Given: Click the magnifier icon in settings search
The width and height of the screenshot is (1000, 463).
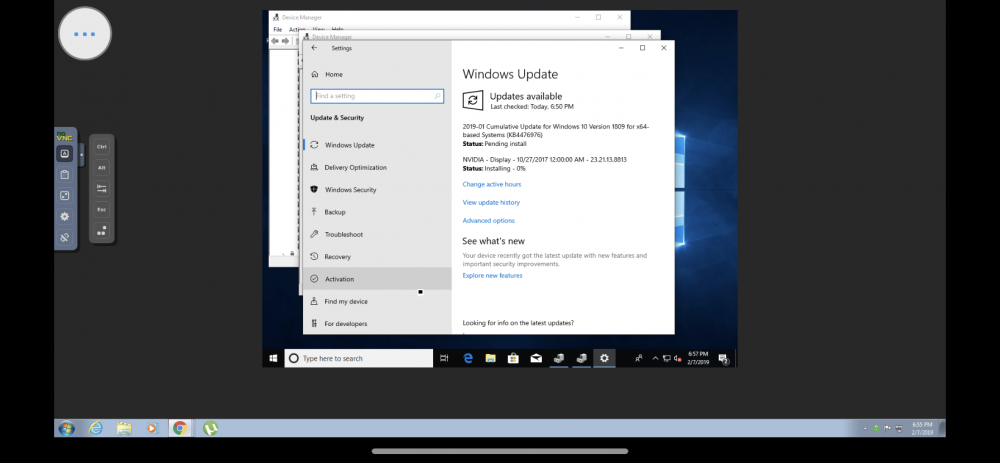Looking at the screenshot, I should [437, 96].
